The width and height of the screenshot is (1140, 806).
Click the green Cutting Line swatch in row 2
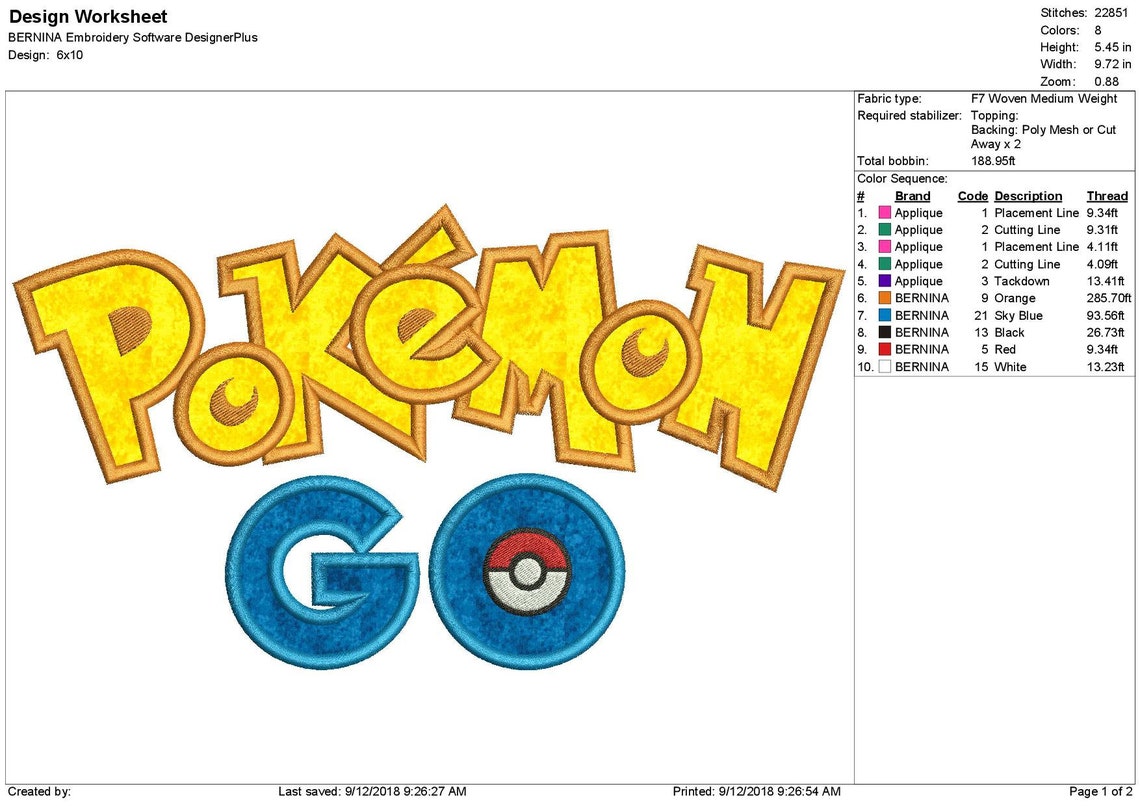[x=884, y=229]
